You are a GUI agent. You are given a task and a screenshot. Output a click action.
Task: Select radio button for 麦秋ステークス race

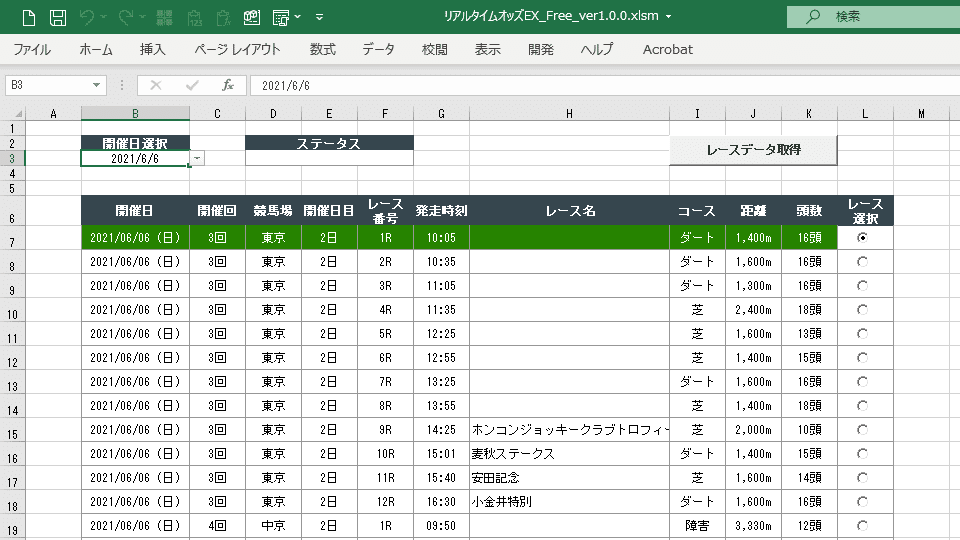[863, 454]
